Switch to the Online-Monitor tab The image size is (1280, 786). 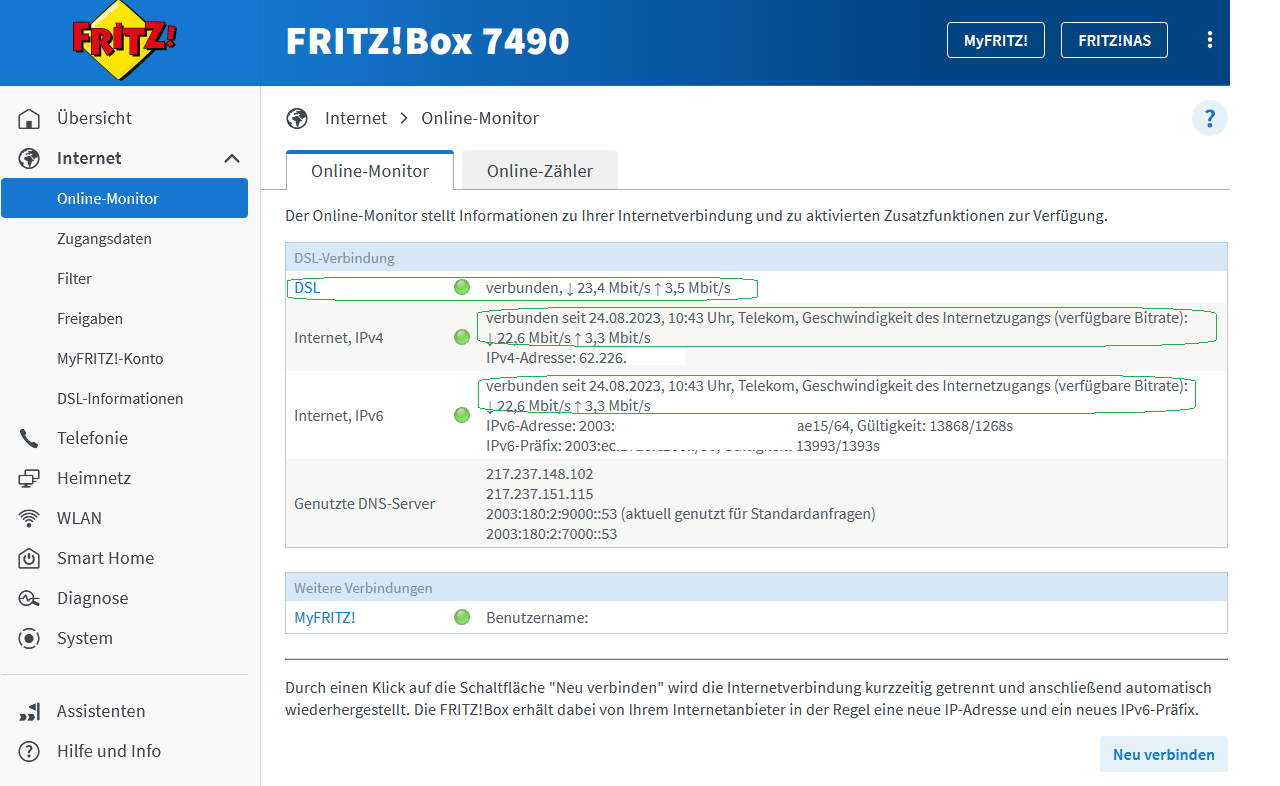pyautogui.click(x=370, y=171)
